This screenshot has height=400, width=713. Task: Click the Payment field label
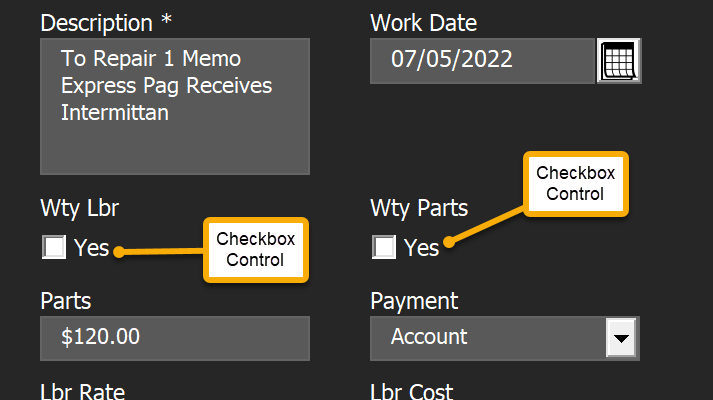[414, 300]
